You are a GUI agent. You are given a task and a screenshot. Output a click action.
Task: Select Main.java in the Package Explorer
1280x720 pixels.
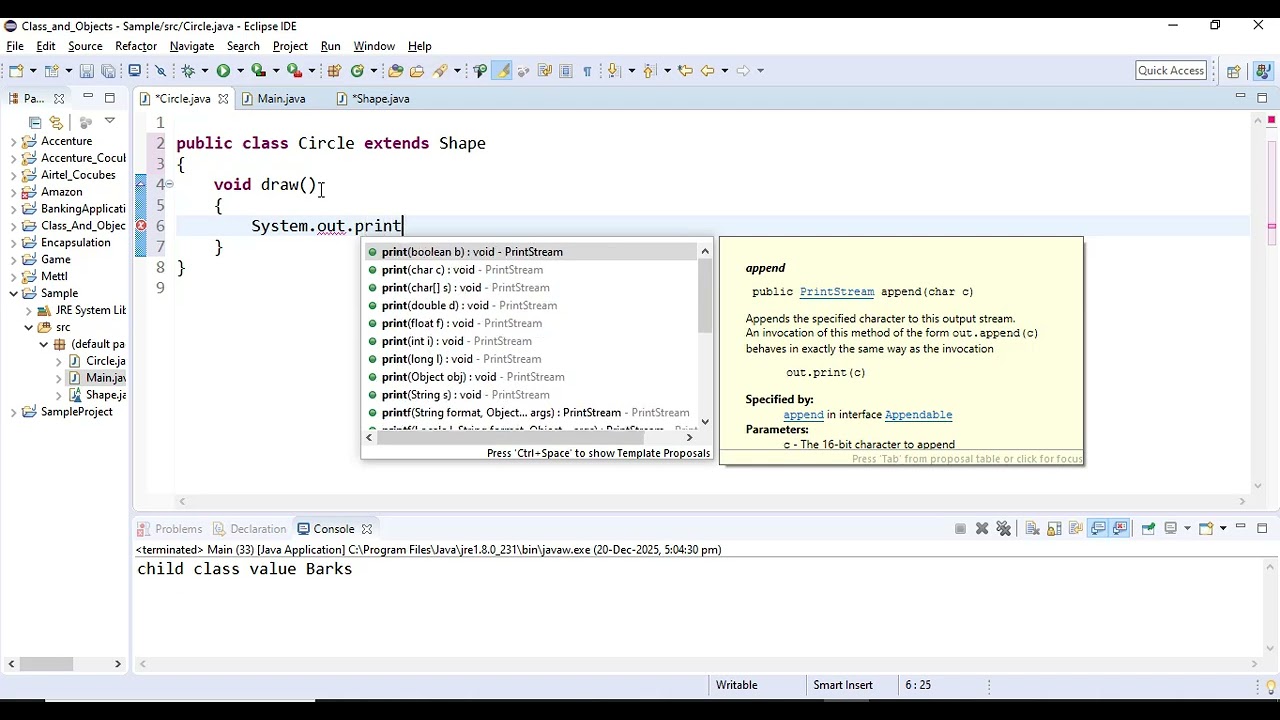click(x=97, y=378)
